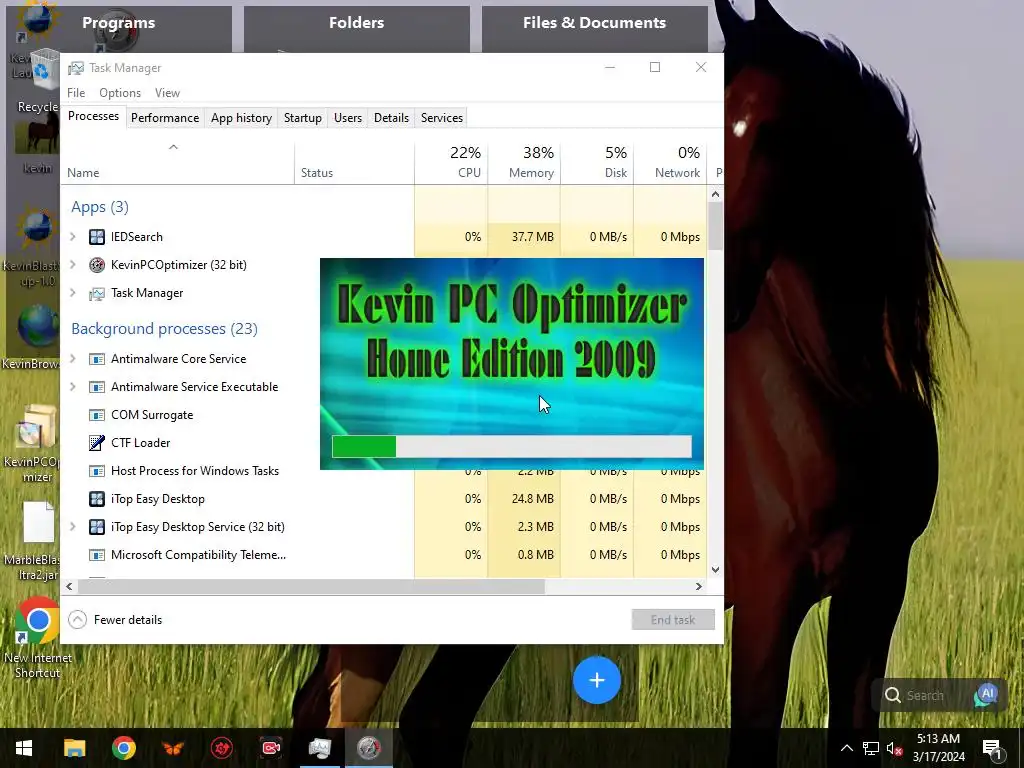Viewport: 1024px width, 768px height.
Task: Open network status tray icon
Action: point(871,748)
